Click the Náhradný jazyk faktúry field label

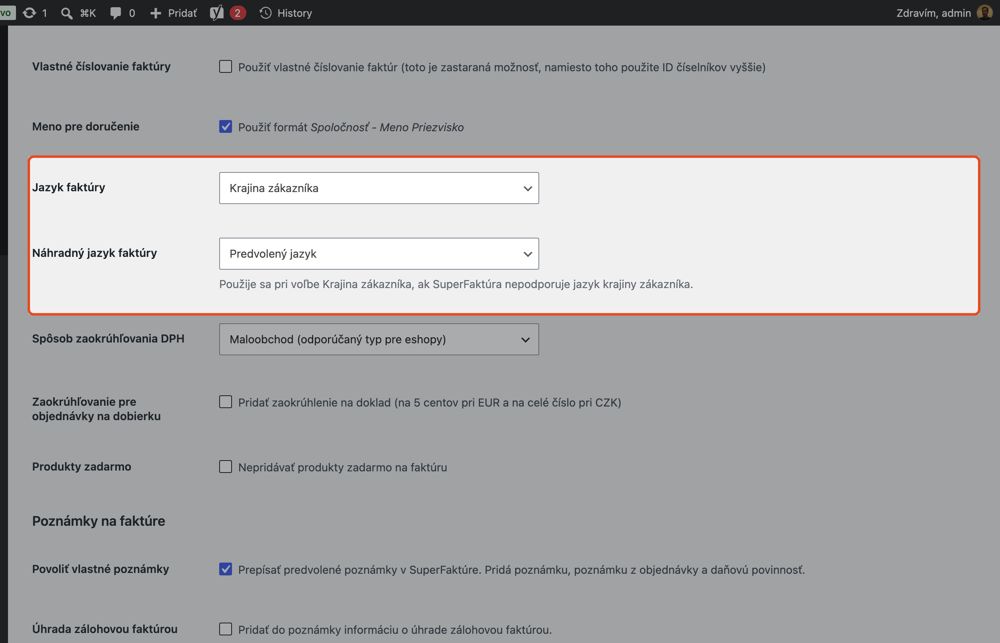tap(94, 253)
